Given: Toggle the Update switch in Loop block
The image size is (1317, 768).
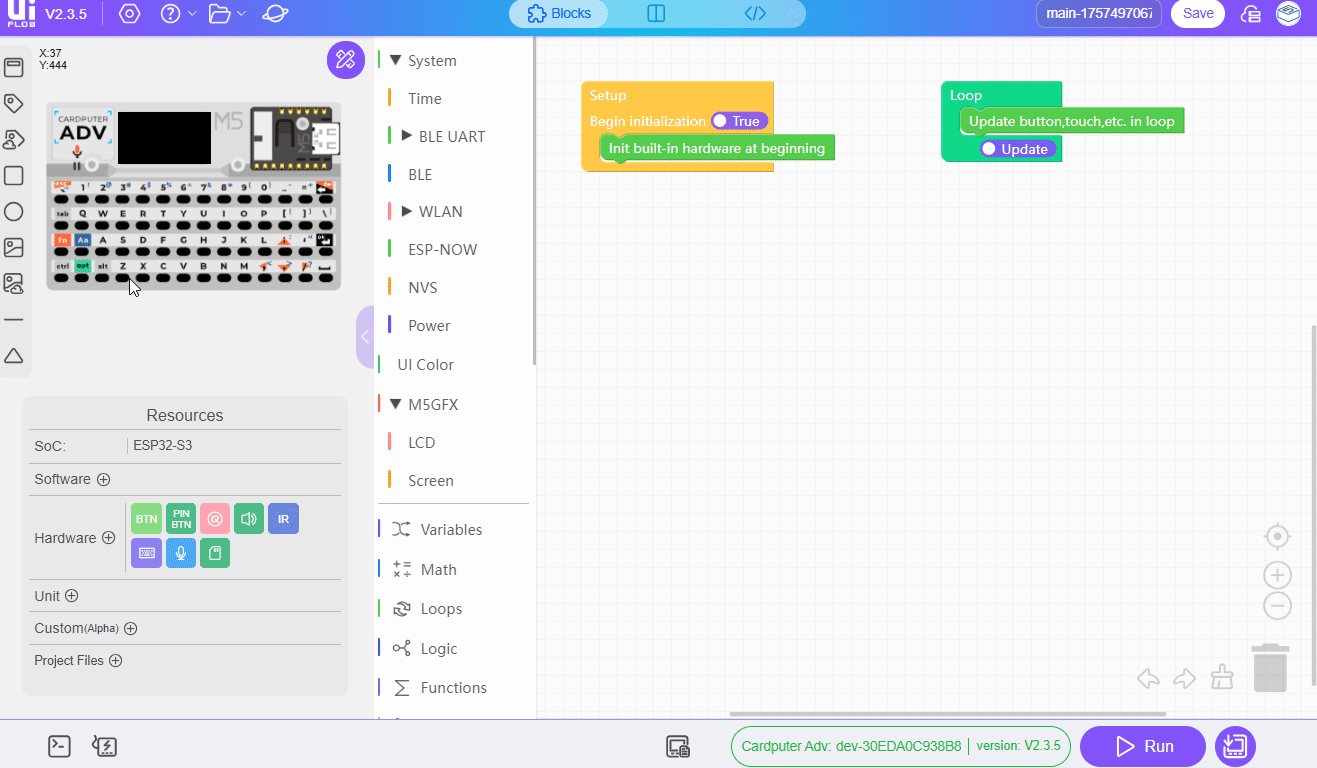Looking at the screenshot, I should [1017, 149].
